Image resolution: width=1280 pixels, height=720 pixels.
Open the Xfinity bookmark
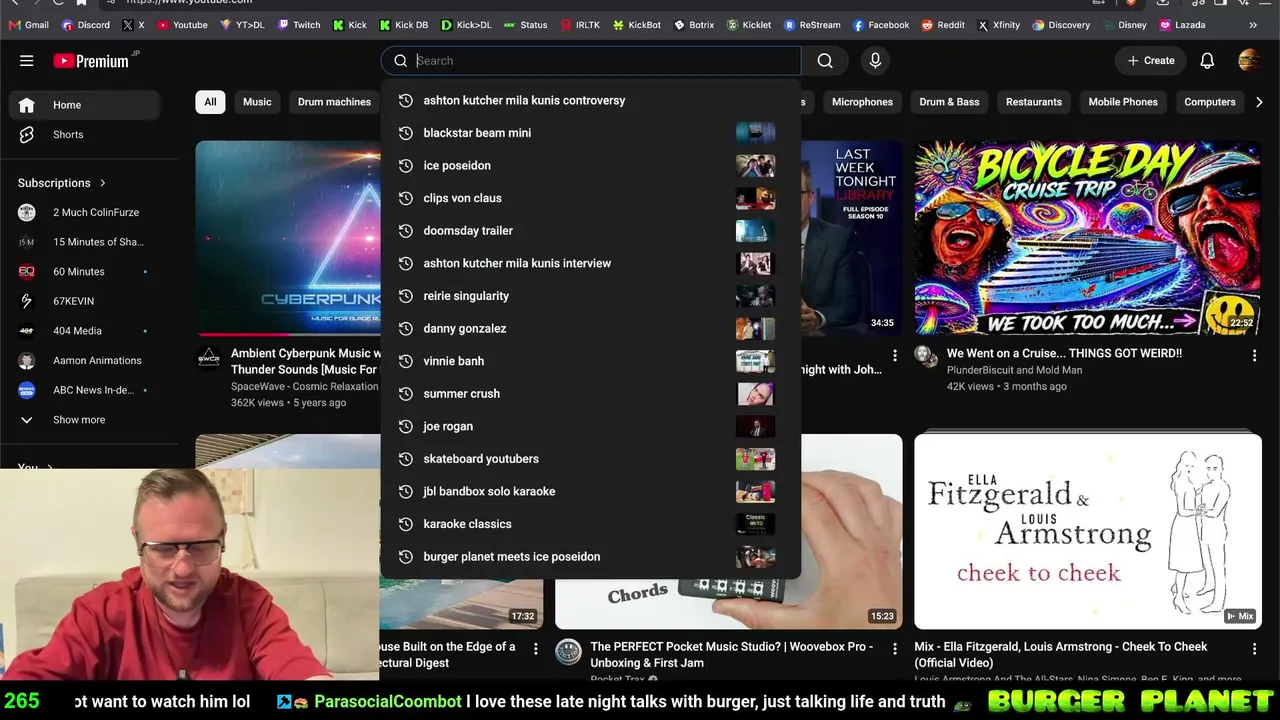(999, 25)
